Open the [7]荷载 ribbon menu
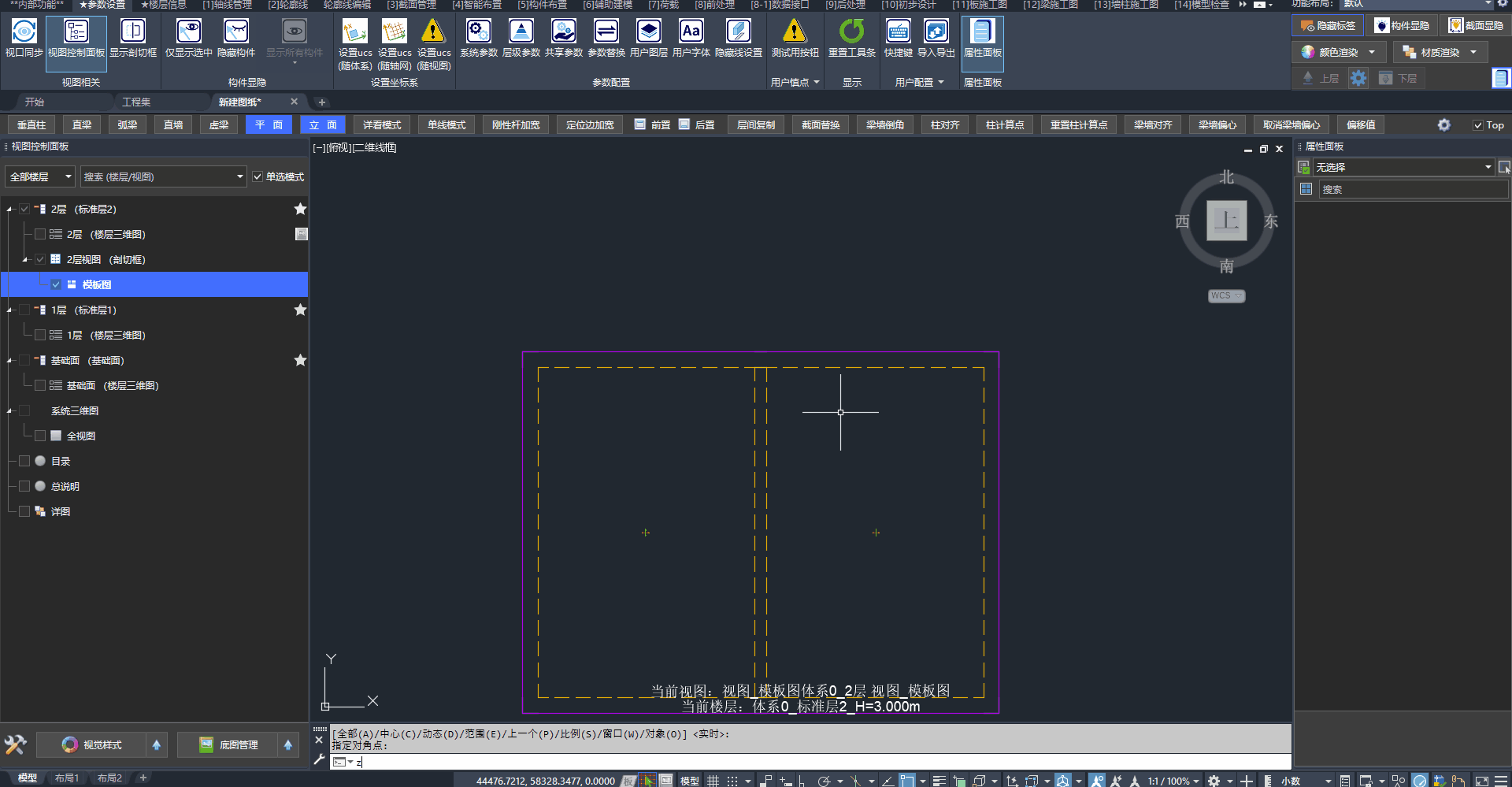Image resolution: width=1512 pixels, height=787 pixels. [x=663, y=5]
